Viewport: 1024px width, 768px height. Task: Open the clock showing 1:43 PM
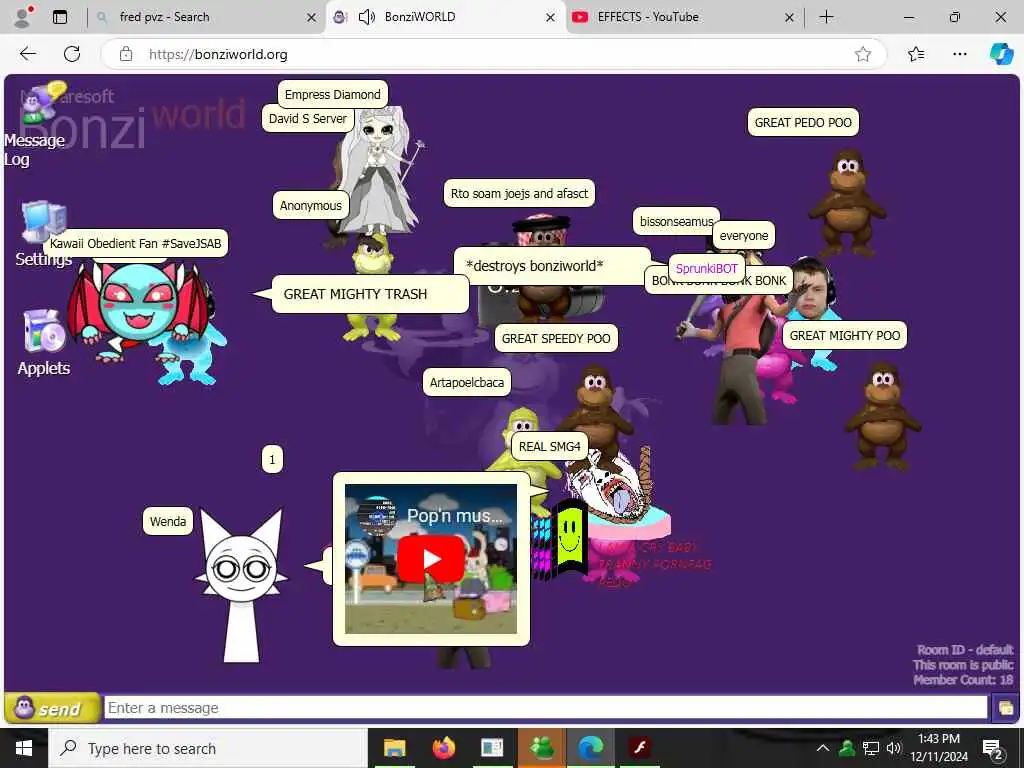[x=938, y=748]
